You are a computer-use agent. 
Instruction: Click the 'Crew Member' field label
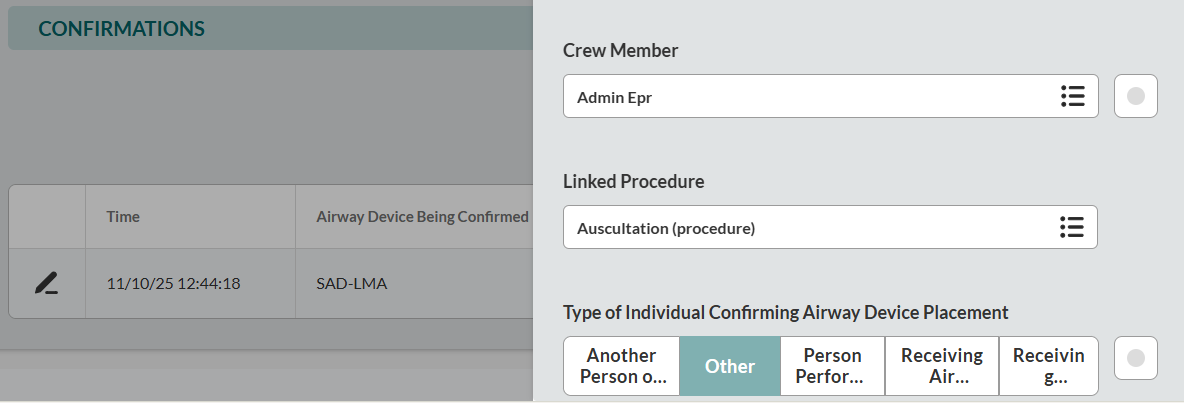coord(620,50)
